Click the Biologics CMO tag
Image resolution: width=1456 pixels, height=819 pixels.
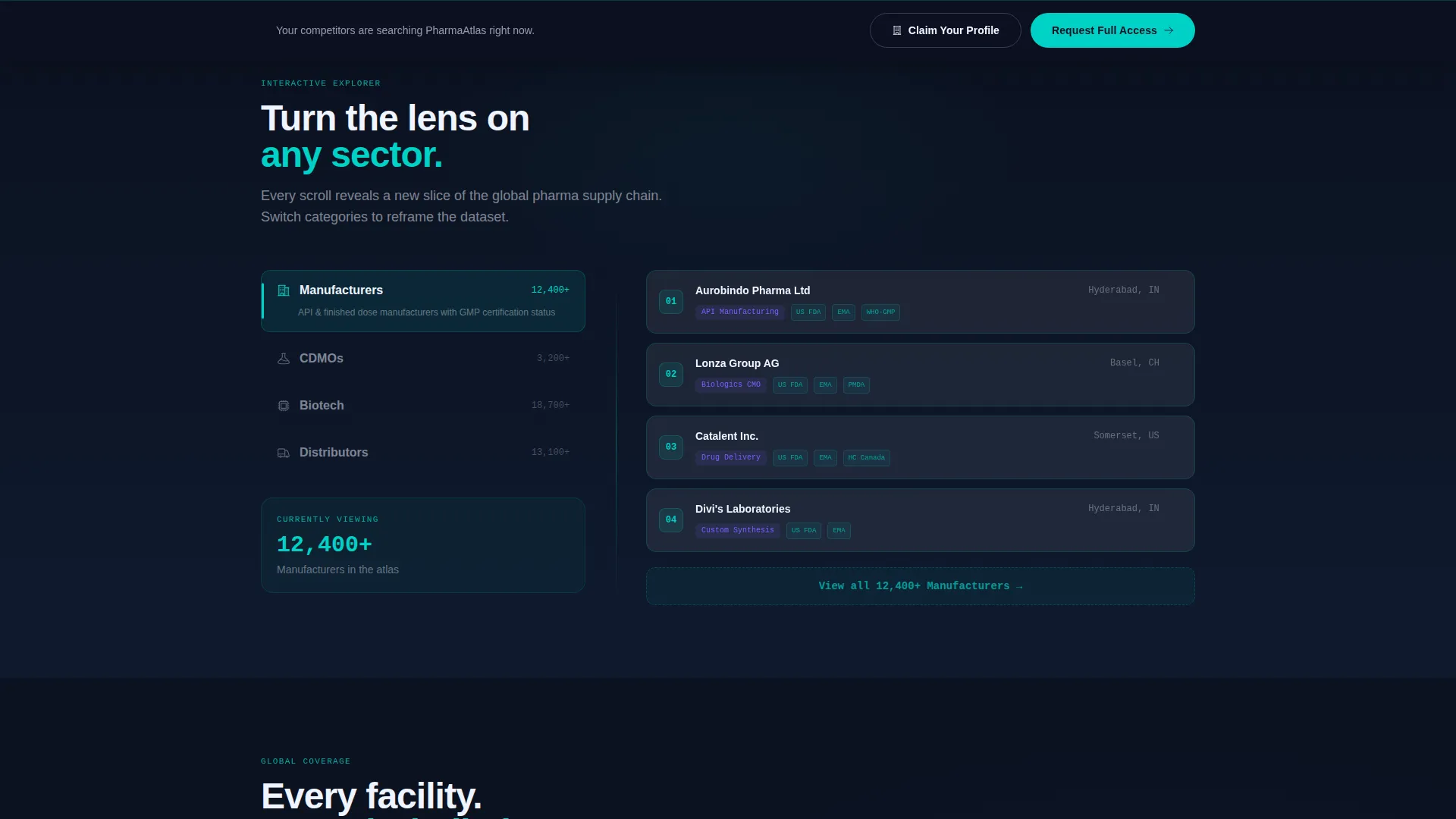pyautogui.click(x=731, y=385)
